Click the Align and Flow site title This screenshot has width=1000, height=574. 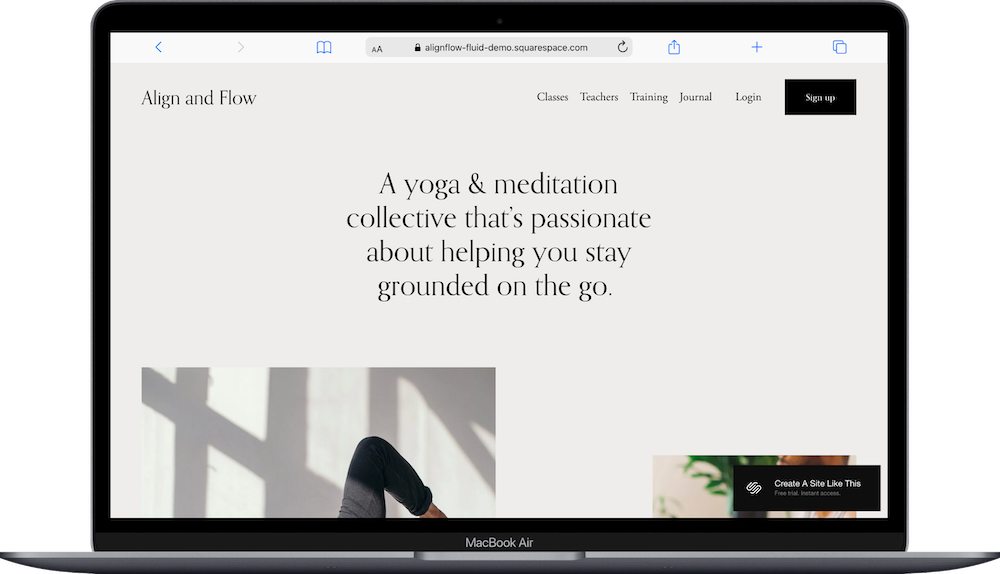coord(199,98)
